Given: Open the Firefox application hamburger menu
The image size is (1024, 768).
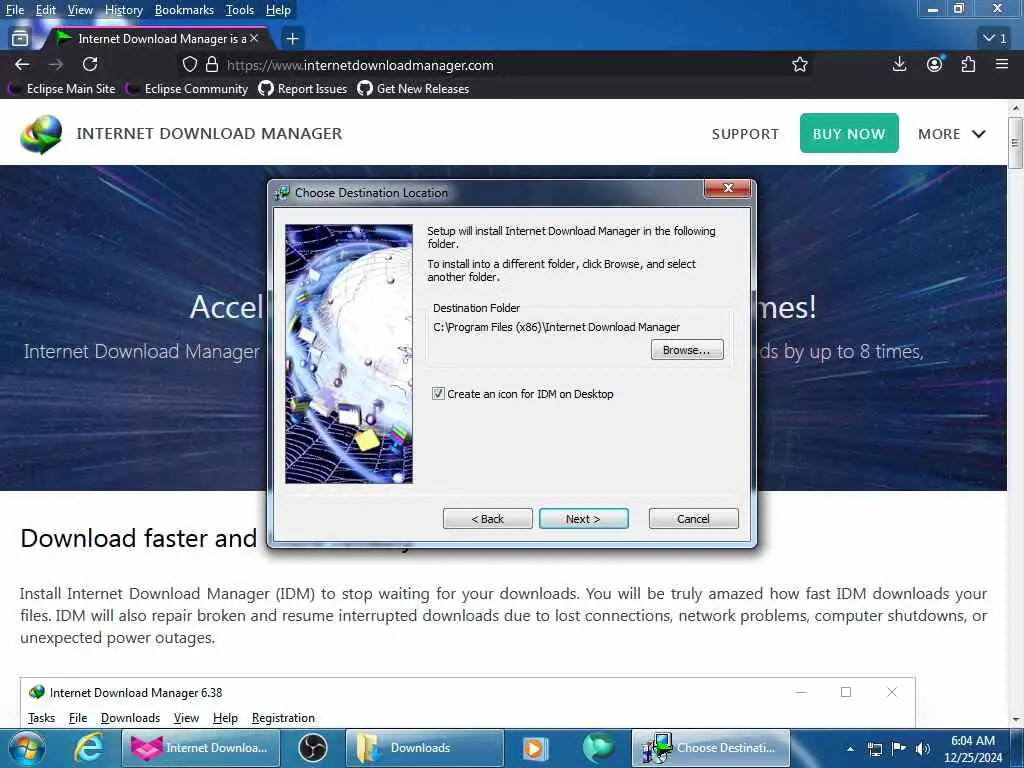Looking at the screenshot, I should 1002,64.
